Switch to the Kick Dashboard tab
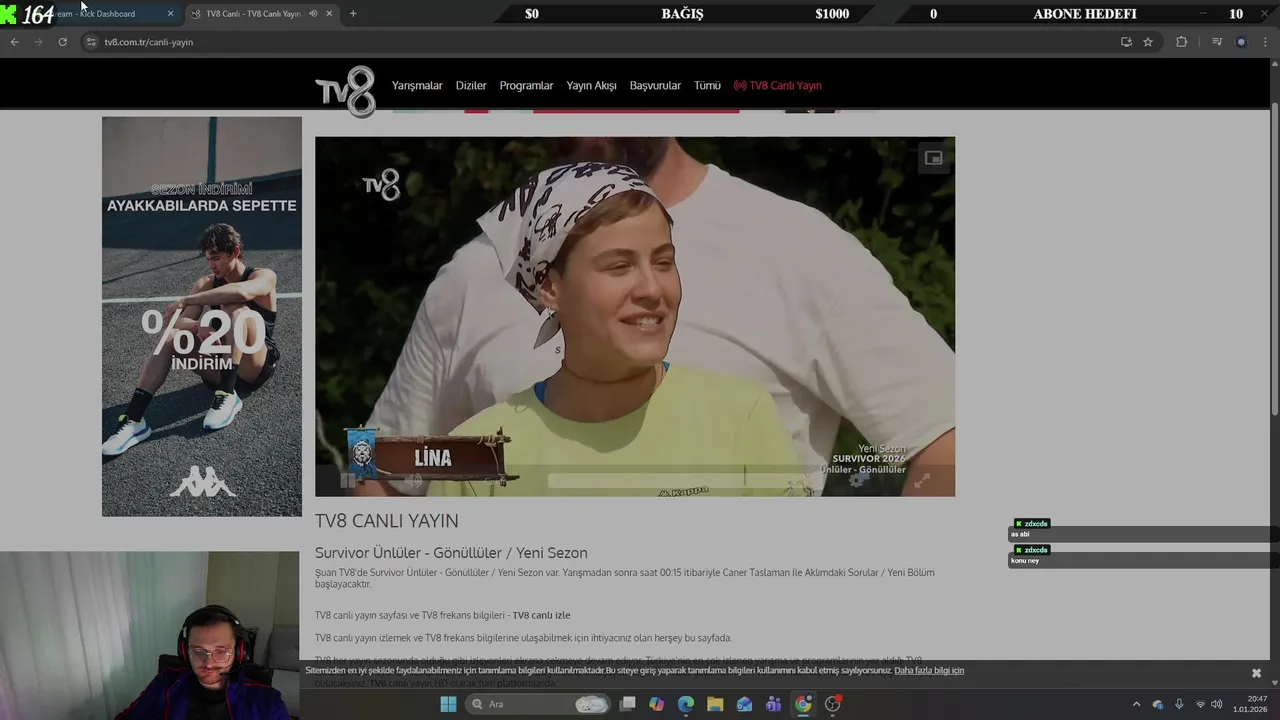Image resolution: width=1280 pixels, height=720 pixels. click(105, 14)
